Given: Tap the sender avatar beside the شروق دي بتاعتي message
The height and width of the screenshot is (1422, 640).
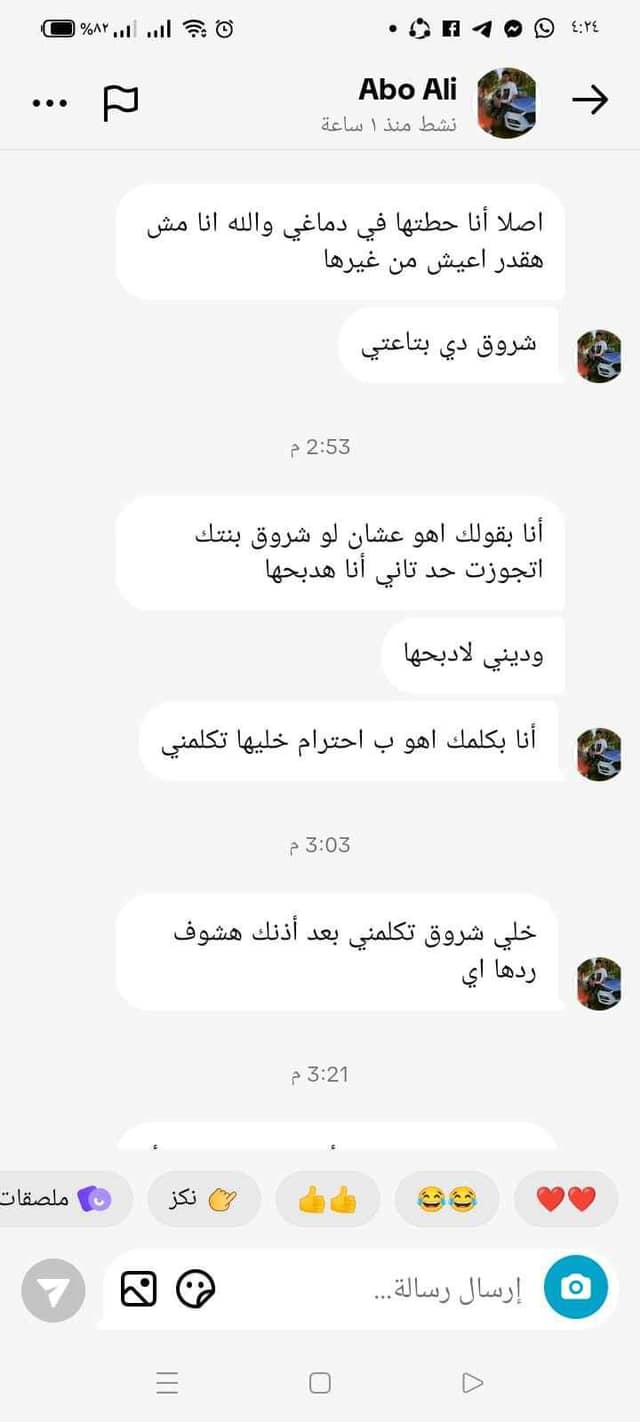Looking at the screenshot, I should click(x=599, y=356).
